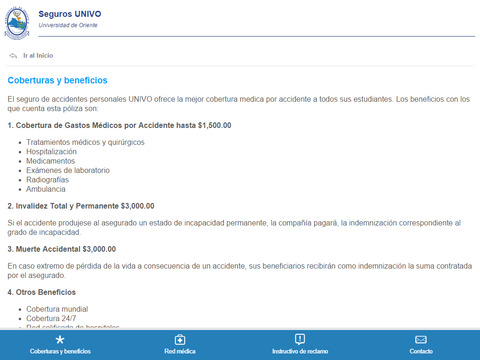Click Invalidez Total y Permanente heading
The width and height of the screenshot is (480, 360).
81,206
